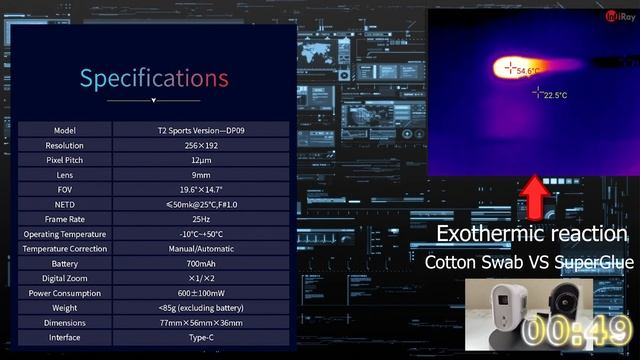Click the 'Lens' row label
The image size is (640, 360).
(64, 175)
